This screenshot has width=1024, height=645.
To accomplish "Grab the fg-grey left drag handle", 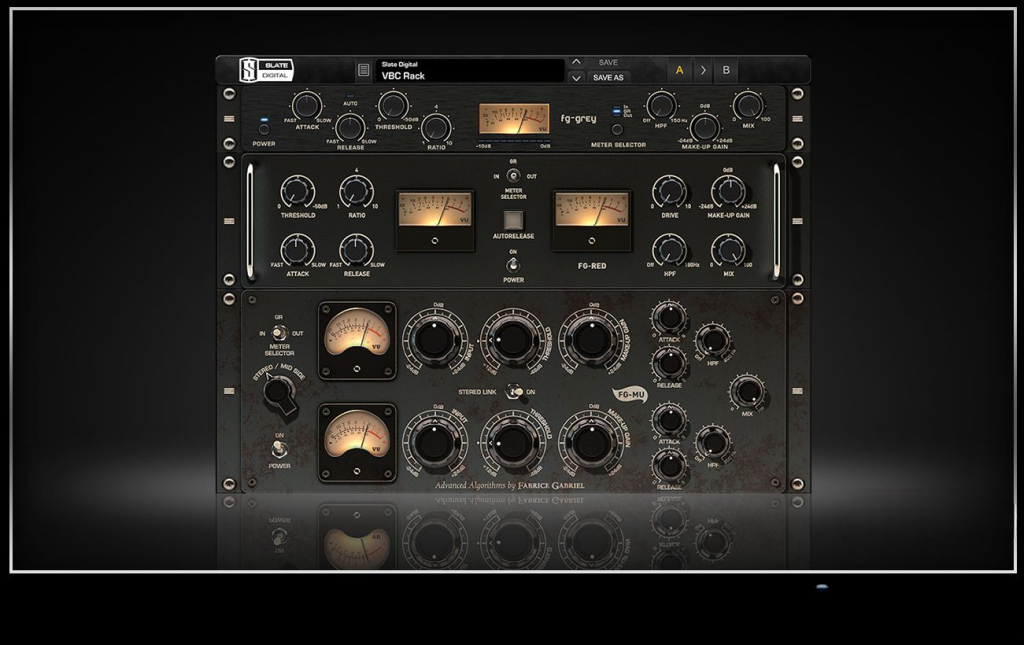I will [229, 119].
